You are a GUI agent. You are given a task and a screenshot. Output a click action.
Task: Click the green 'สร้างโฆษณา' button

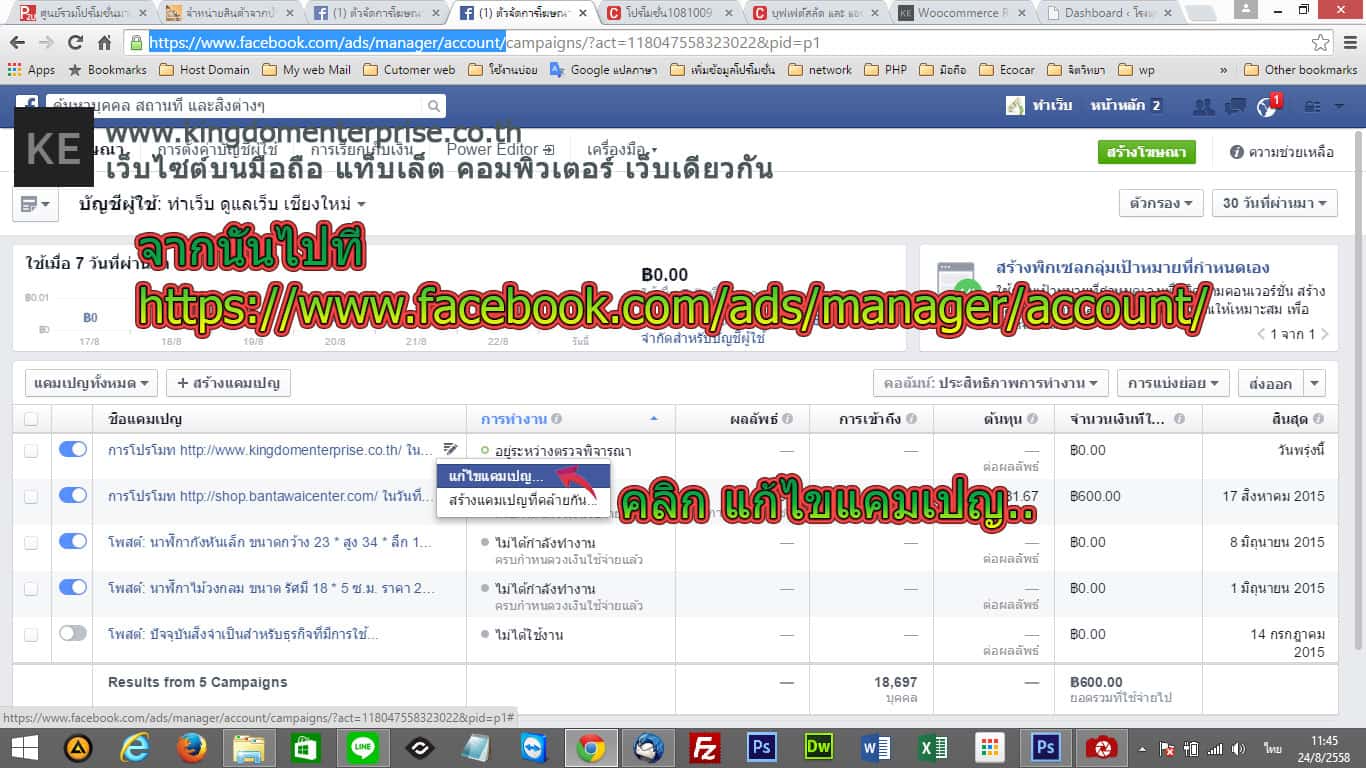point(1146,152)
